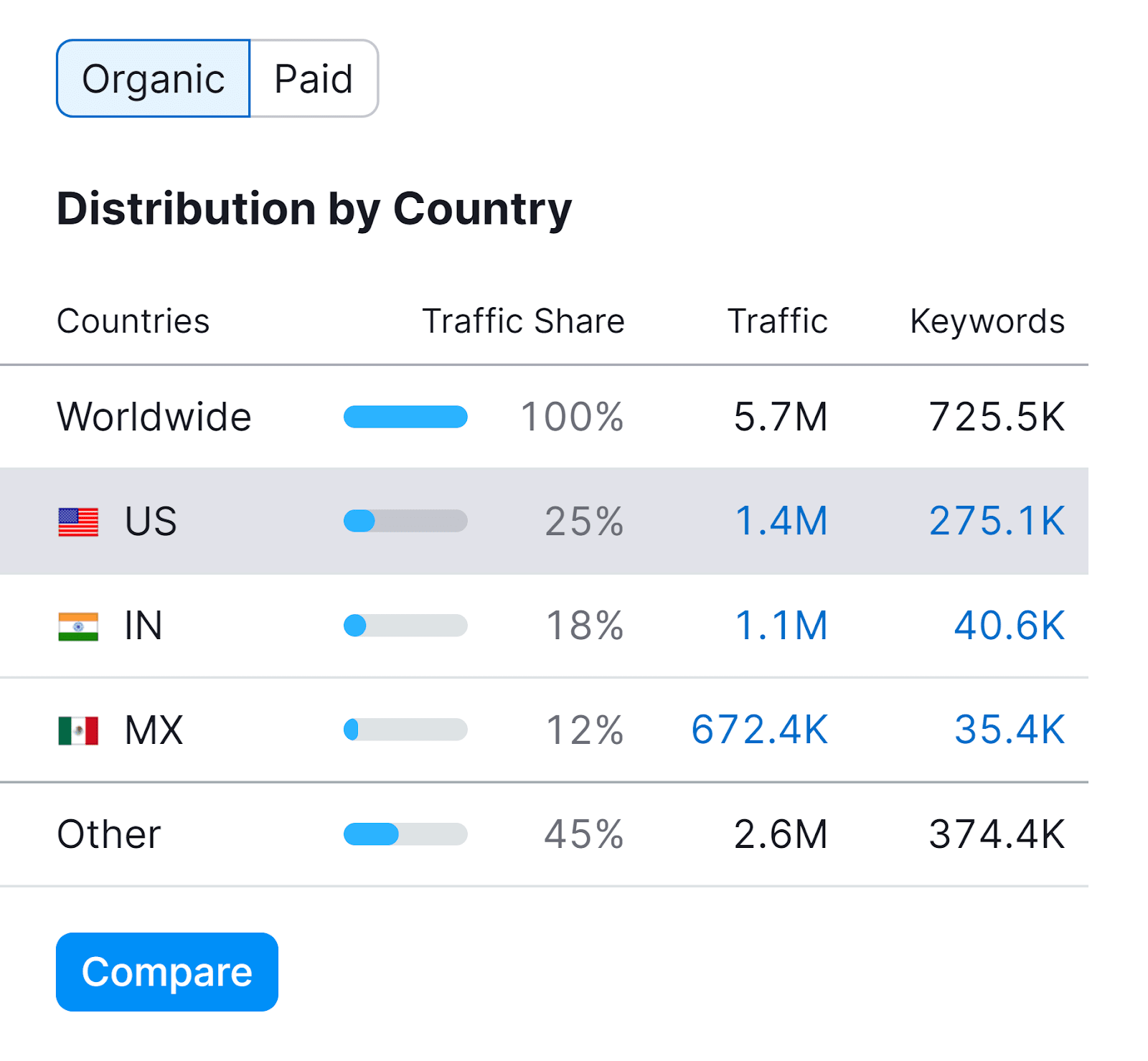The height and width of the screenshot is (1061, 1148).
Task: Click the Countries column header
Action: click(133, 321)
